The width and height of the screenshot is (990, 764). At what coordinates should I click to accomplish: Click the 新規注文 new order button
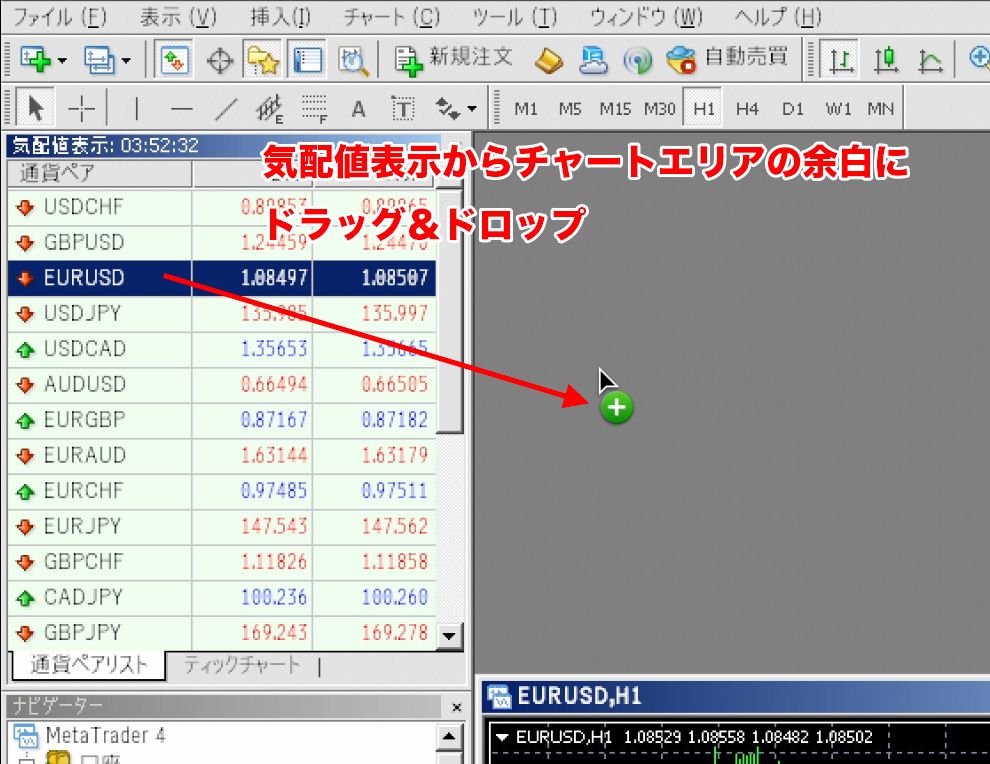(455, 59)
